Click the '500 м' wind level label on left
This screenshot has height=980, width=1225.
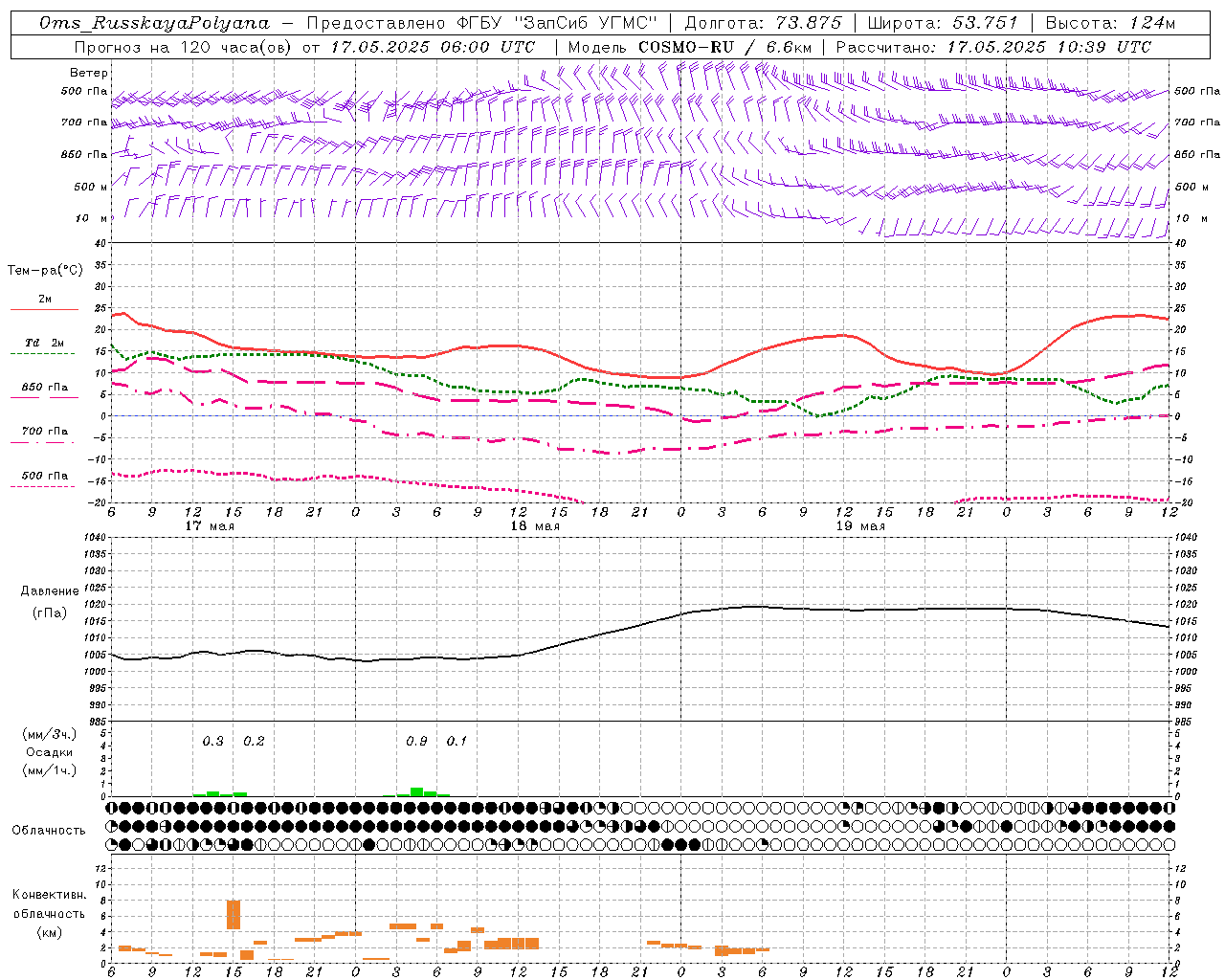(x=90, y=187)
